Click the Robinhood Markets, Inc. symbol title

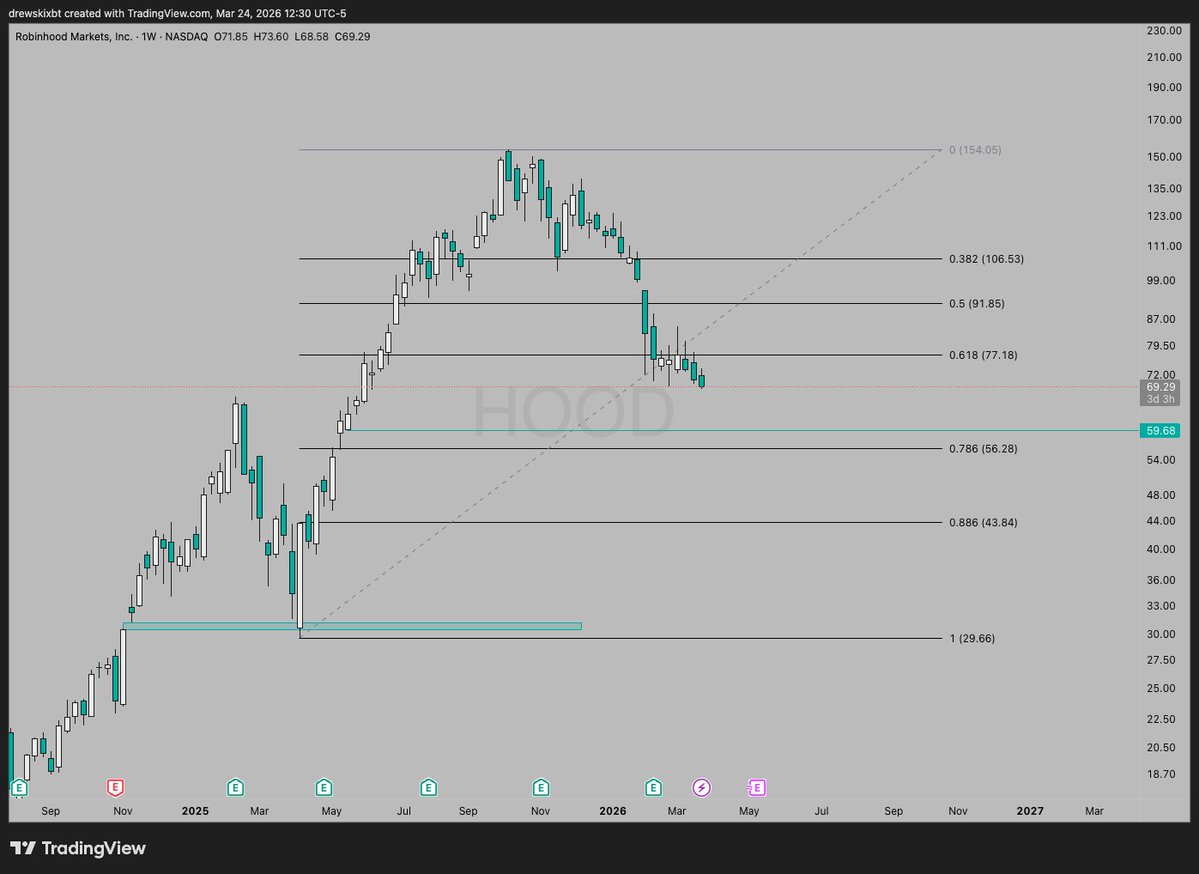(73, 36)
